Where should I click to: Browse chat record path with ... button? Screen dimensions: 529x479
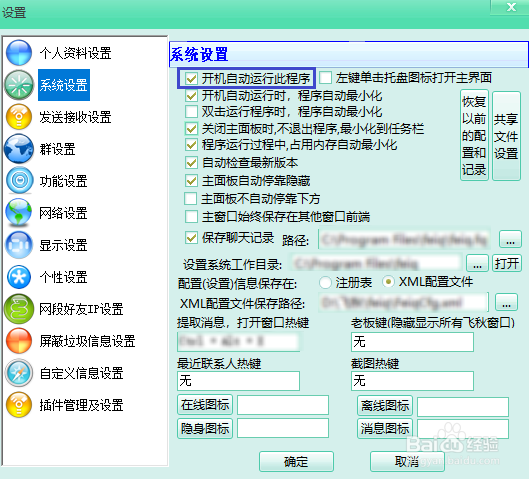pos(510,239)
